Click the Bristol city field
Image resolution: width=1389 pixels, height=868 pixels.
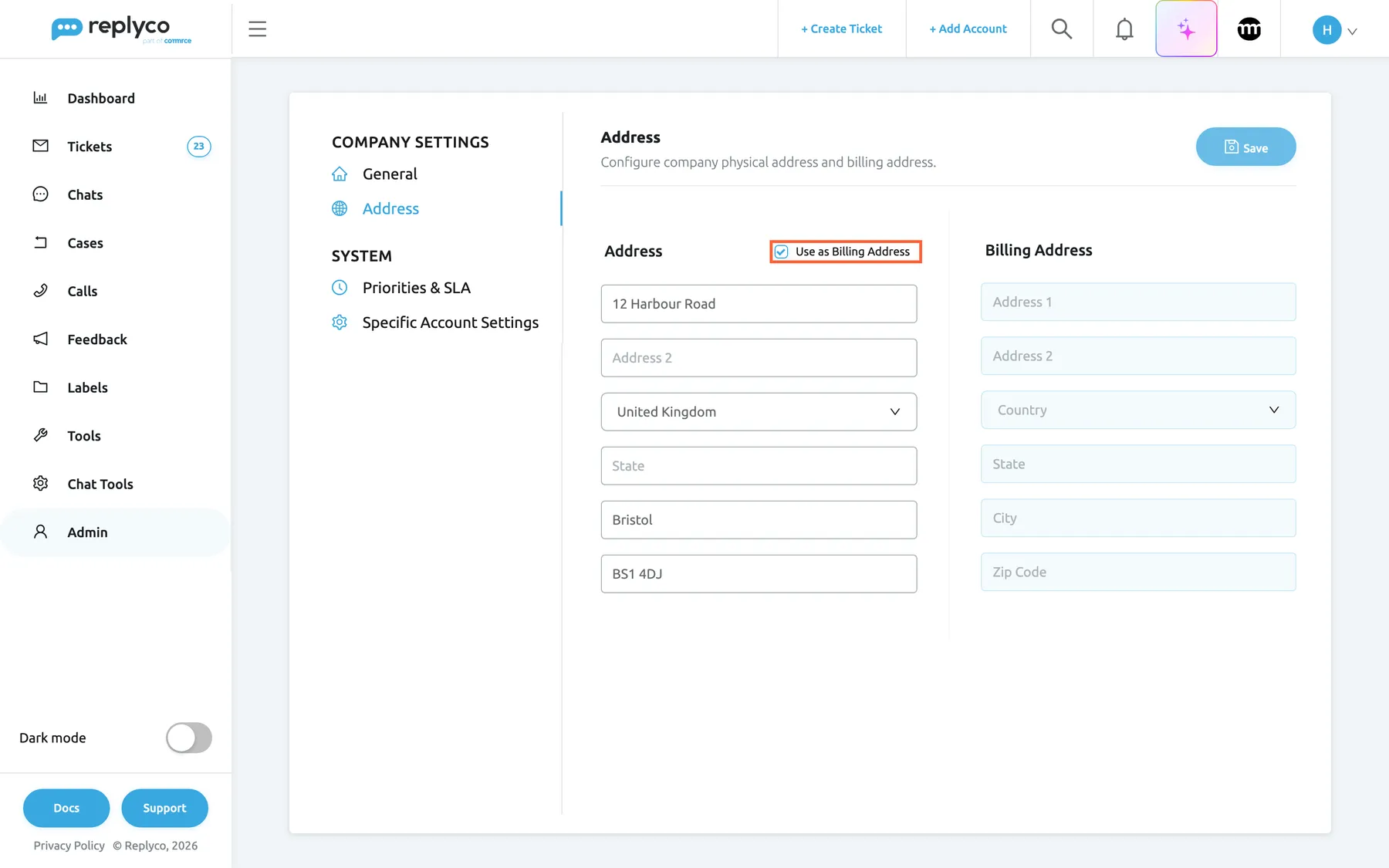[x=759, y=520]
